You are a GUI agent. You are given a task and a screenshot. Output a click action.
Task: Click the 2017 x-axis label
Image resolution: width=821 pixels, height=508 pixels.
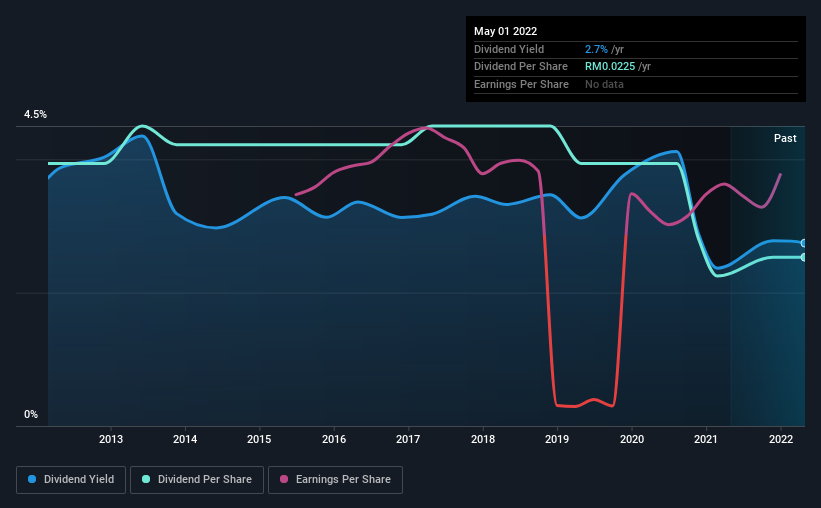click(408, 439)
